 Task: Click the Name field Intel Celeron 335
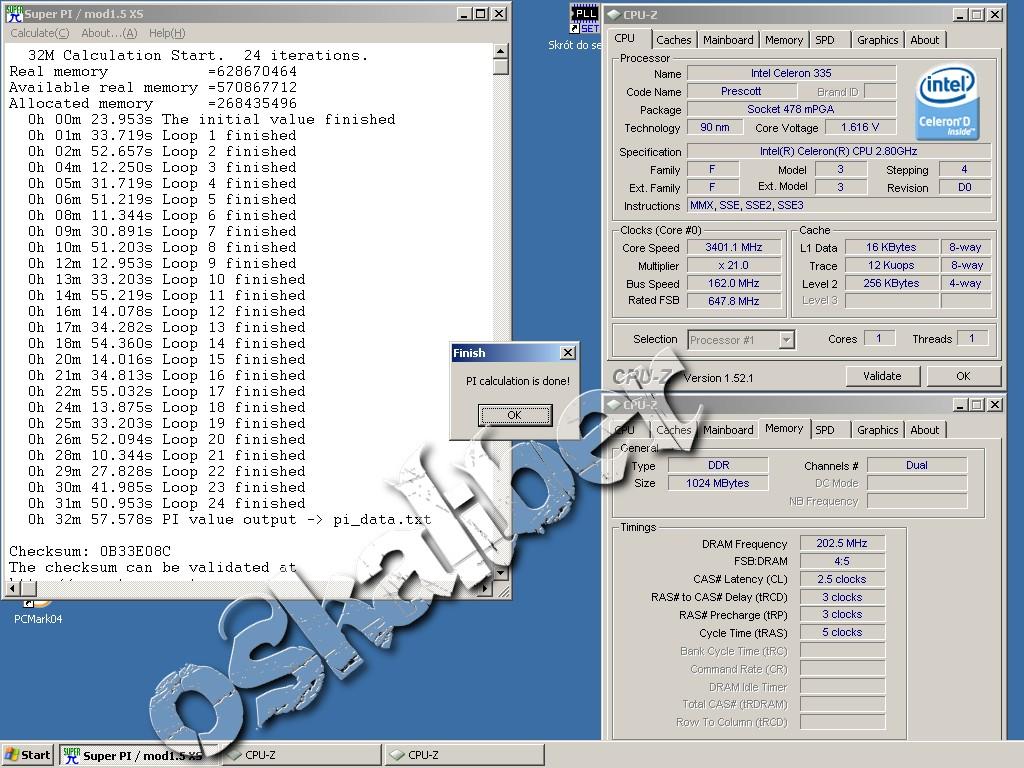point(792,73)
